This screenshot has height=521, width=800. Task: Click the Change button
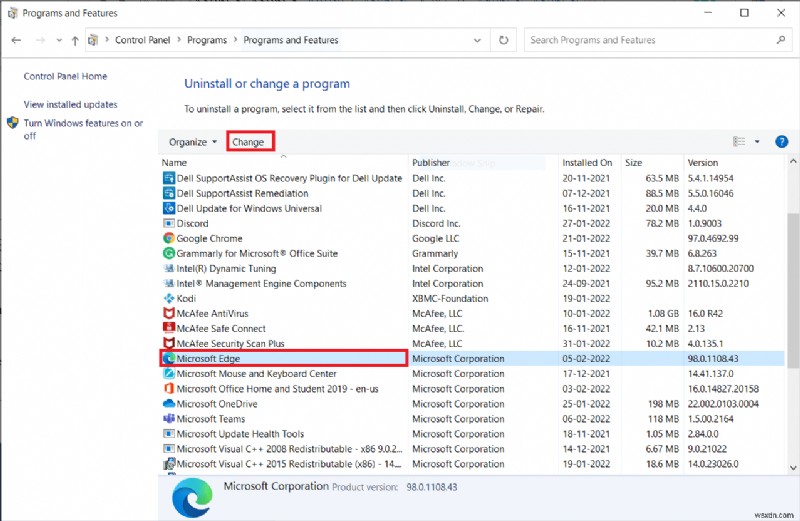point(248,142)
